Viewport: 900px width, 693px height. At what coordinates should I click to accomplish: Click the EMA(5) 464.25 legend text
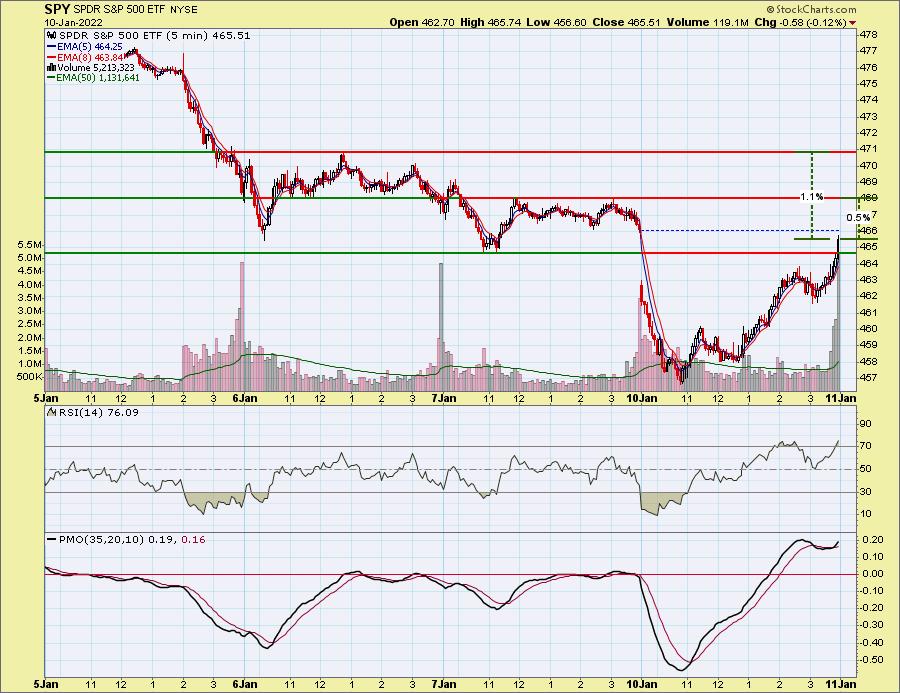tap(90, 47)
